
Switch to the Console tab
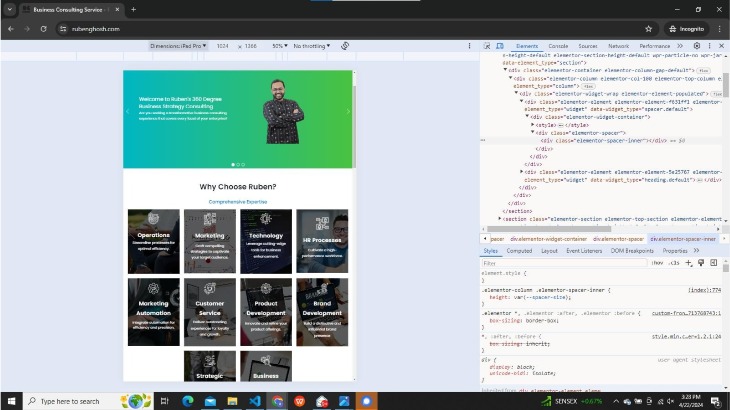pyautogui.click(x=558, y=46)
